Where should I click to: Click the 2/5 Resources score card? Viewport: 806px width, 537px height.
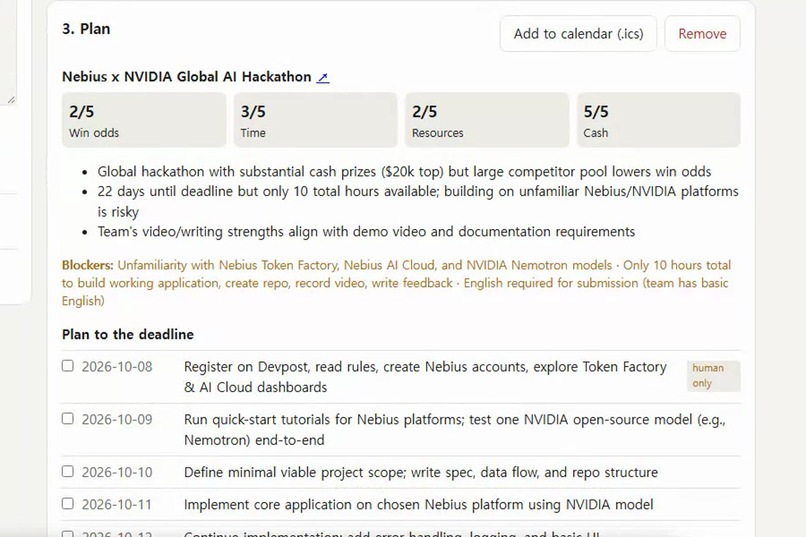point(487,120)
